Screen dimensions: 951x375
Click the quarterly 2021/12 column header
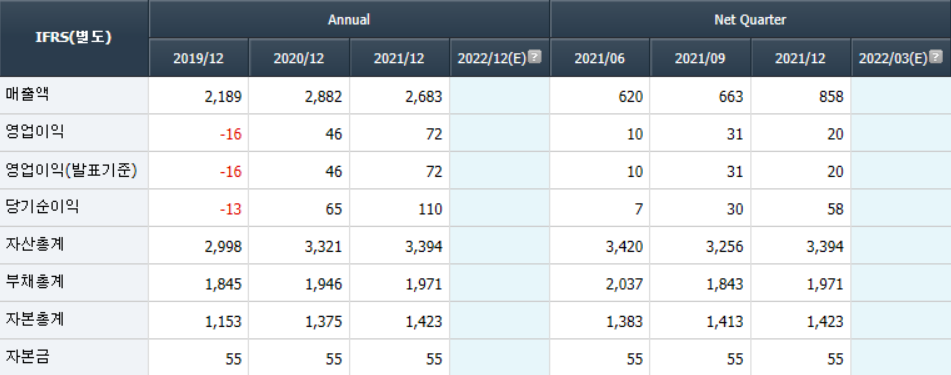(x=801, y=58)
